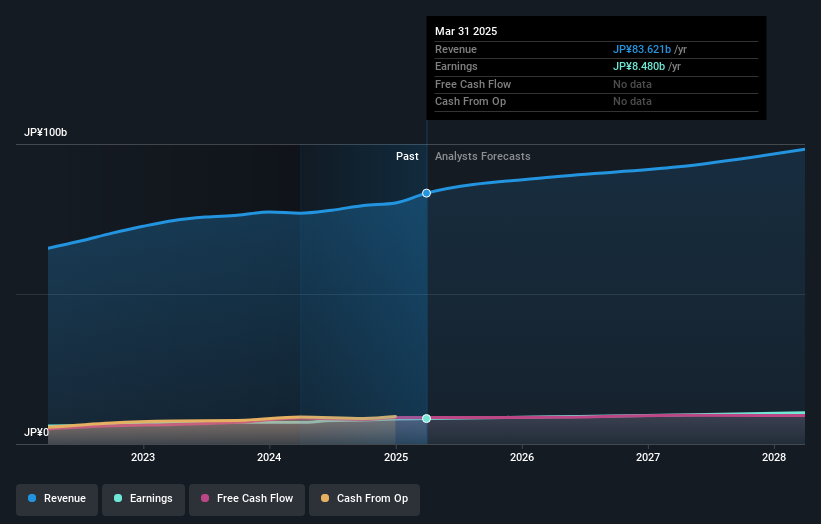This screenshot has height=524, width=821.
Task: Click the 2028 axis label
Action: pos(774,457)
